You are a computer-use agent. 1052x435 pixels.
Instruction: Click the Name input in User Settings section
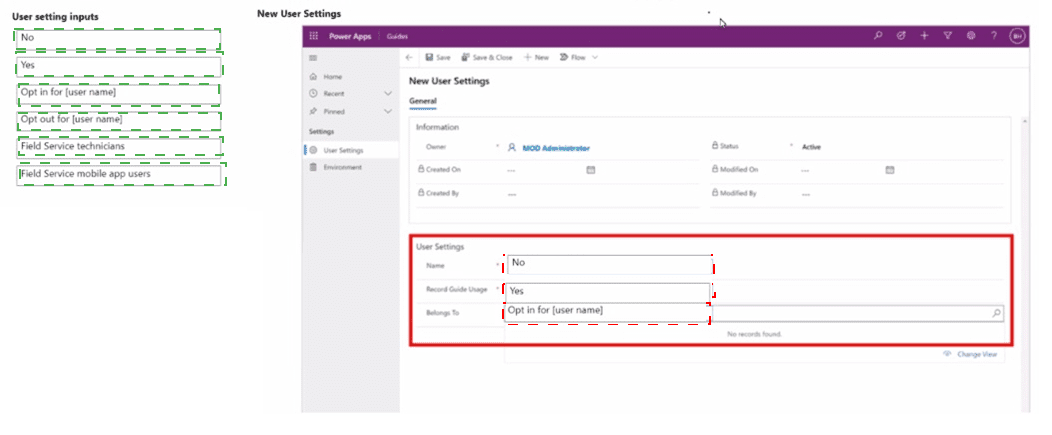610,264
